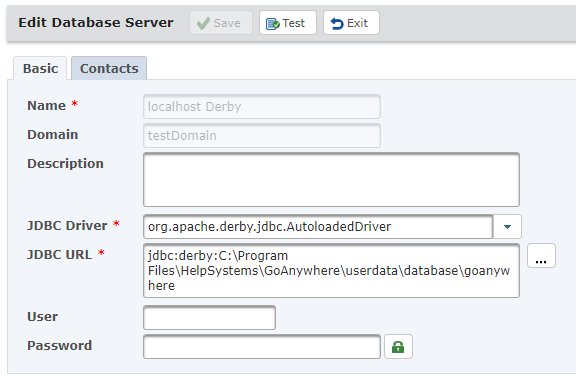Click the Exit button

351,23
